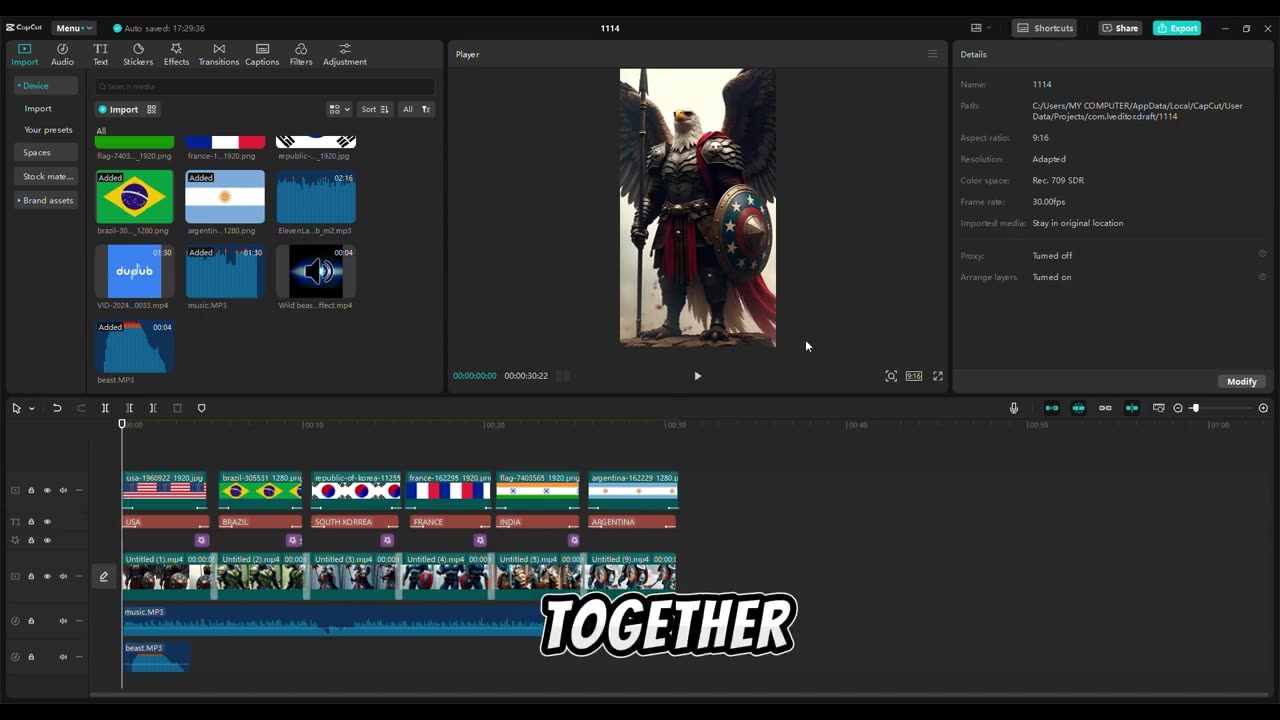Image resolution: width=1280 pixels, height=720 pixels.
Task: Click the player scan-focus frame icon
Action: tap(891, 376)
